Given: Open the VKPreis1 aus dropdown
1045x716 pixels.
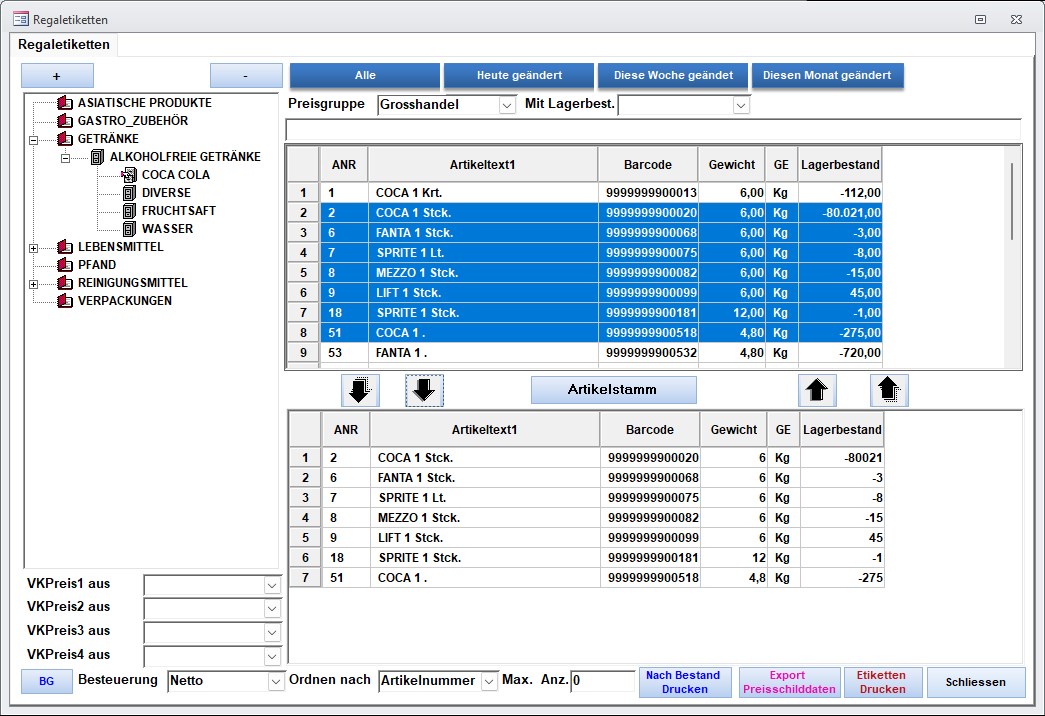Looking at the screenshot, I should [272, 585].
